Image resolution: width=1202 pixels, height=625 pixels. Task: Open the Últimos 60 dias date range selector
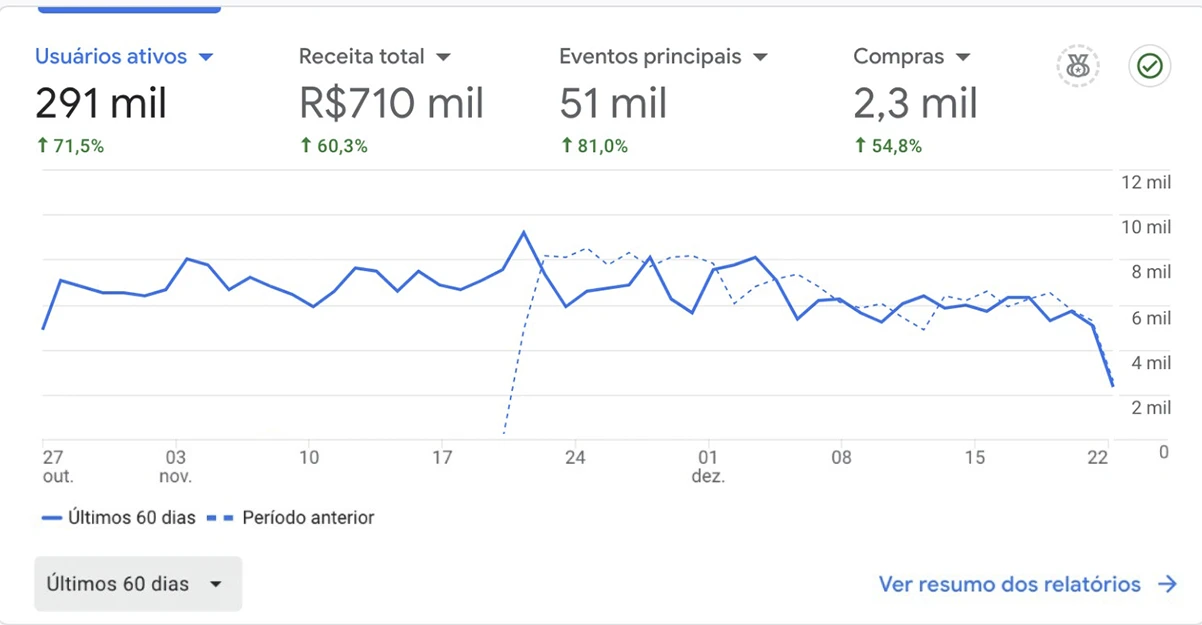click(138, 584)
